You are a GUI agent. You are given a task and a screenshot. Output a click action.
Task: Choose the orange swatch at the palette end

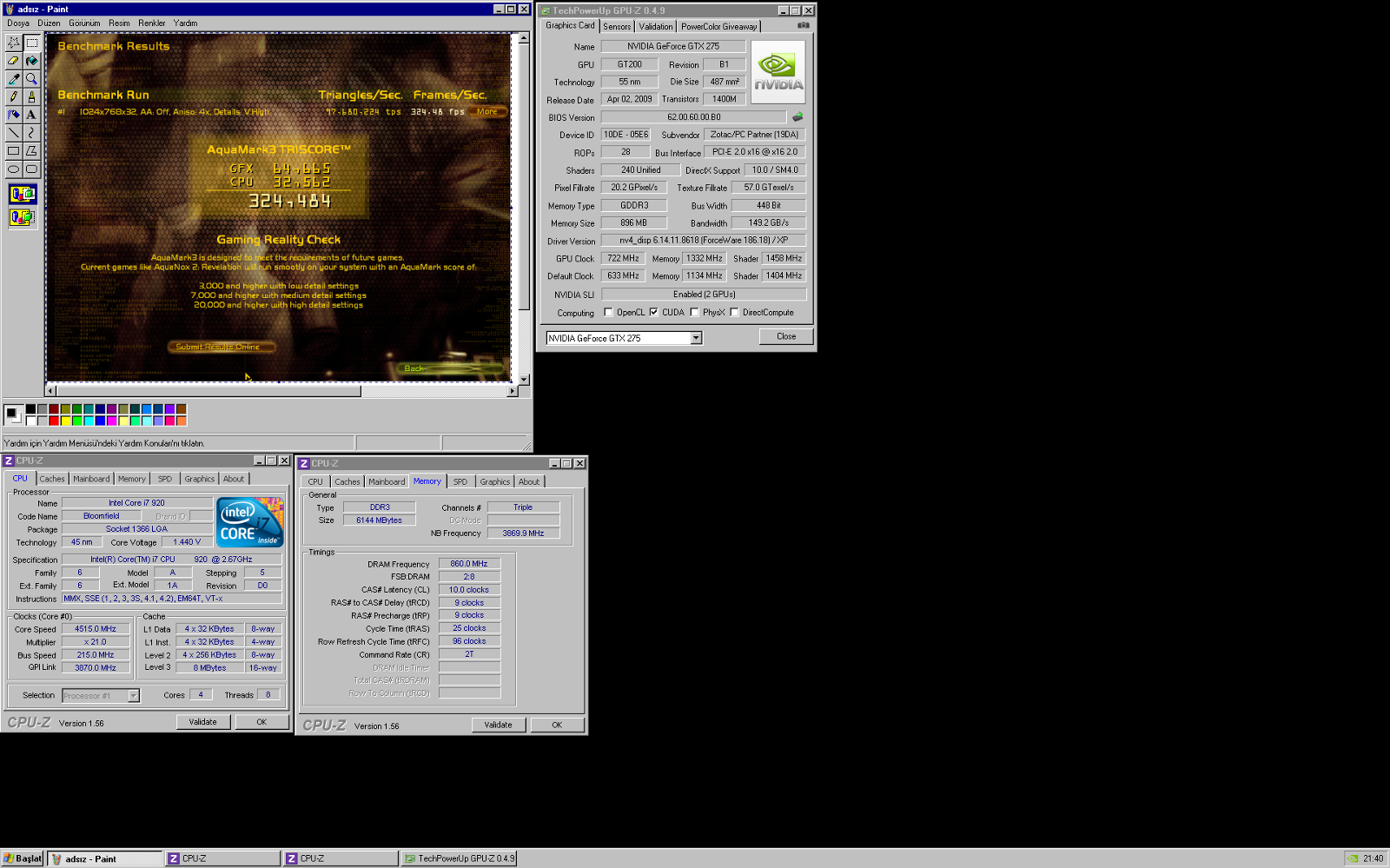click(x=182, y=421)
